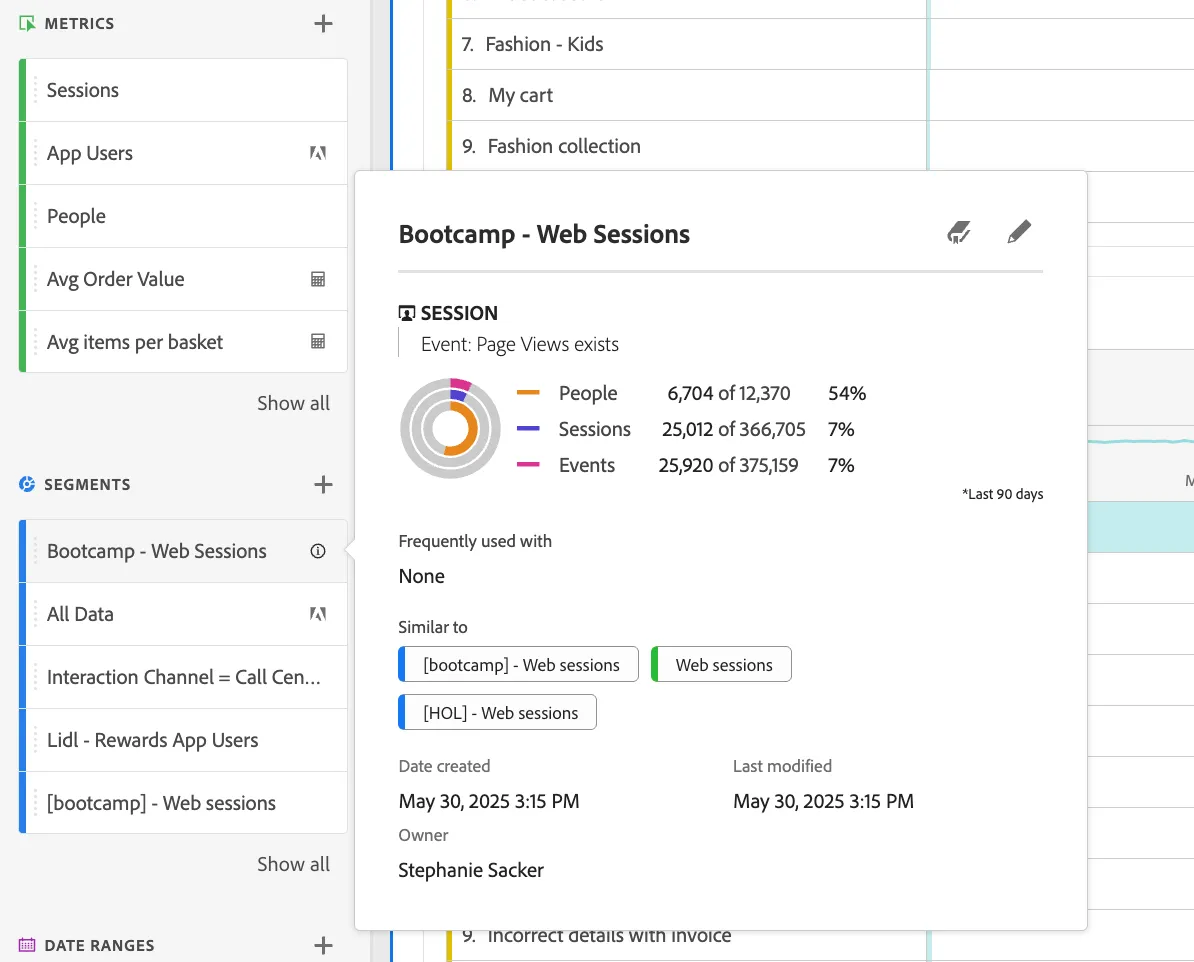Add a new segment with plus icon
1194x962 pixels.
(323, 484)
